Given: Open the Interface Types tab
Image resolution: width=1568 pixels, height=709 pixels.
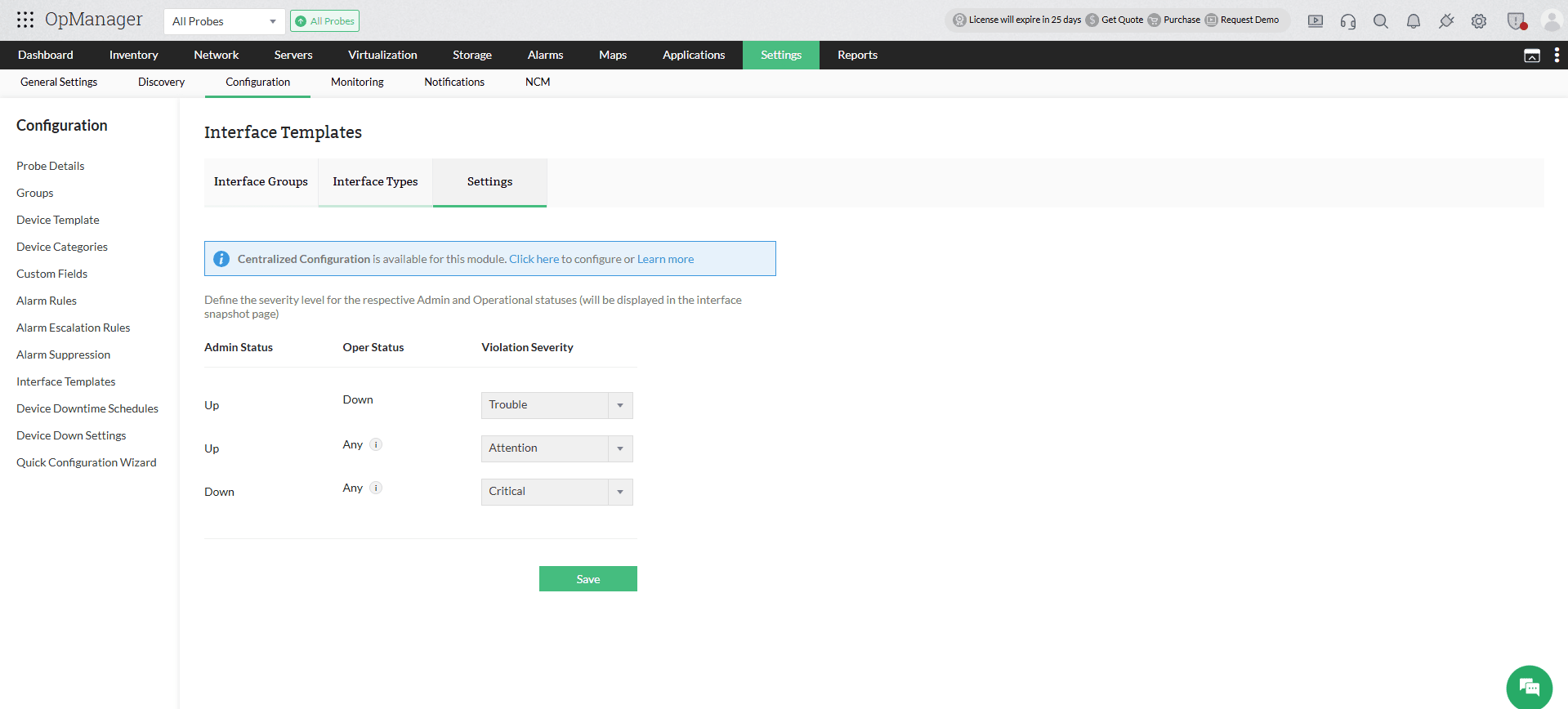Looking at the screenshot, I should click(375, 182).
